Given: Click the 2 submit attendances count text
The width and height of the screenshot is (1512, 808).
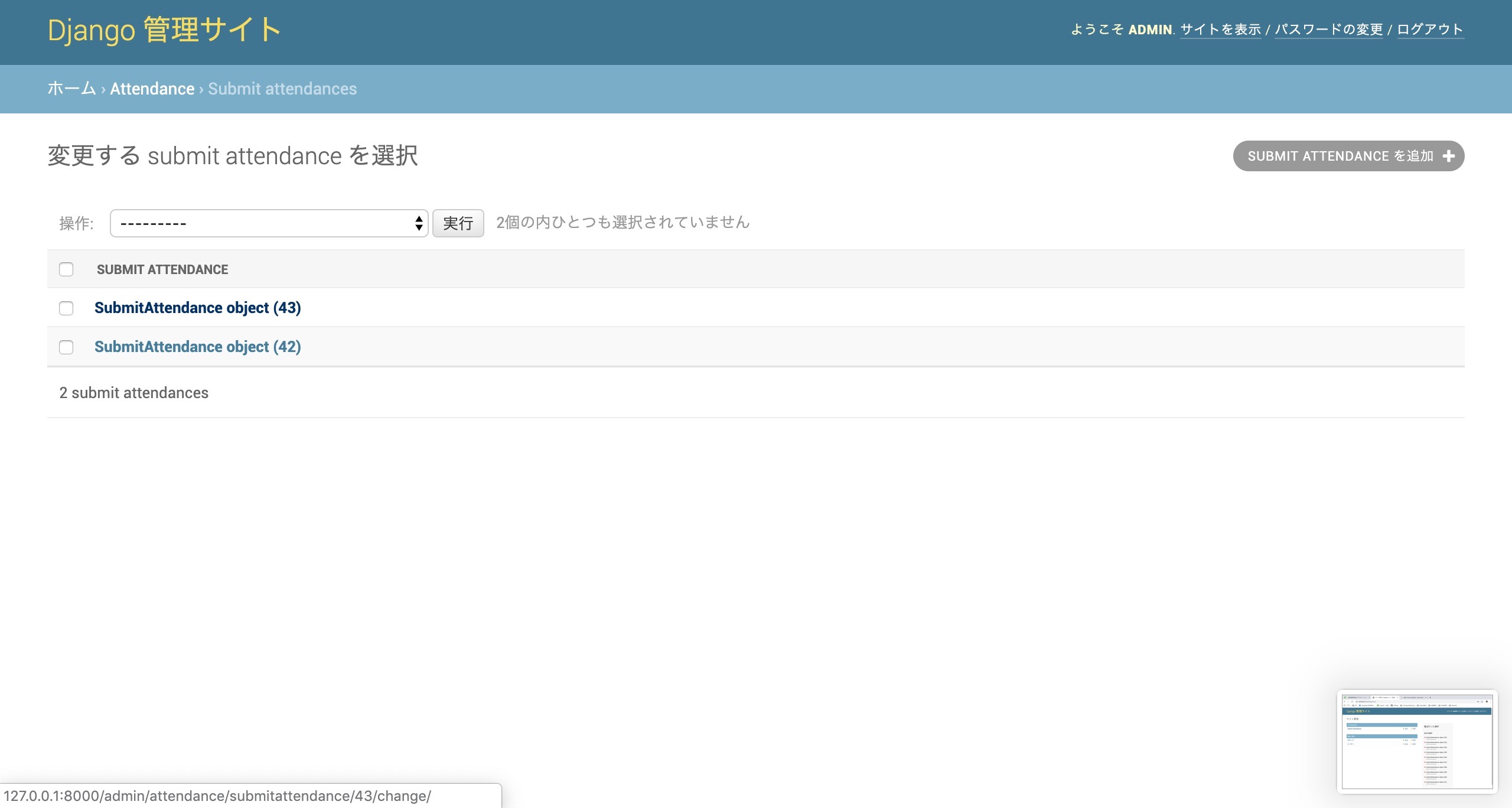Looking at the screenshot, I should [133, 392].
